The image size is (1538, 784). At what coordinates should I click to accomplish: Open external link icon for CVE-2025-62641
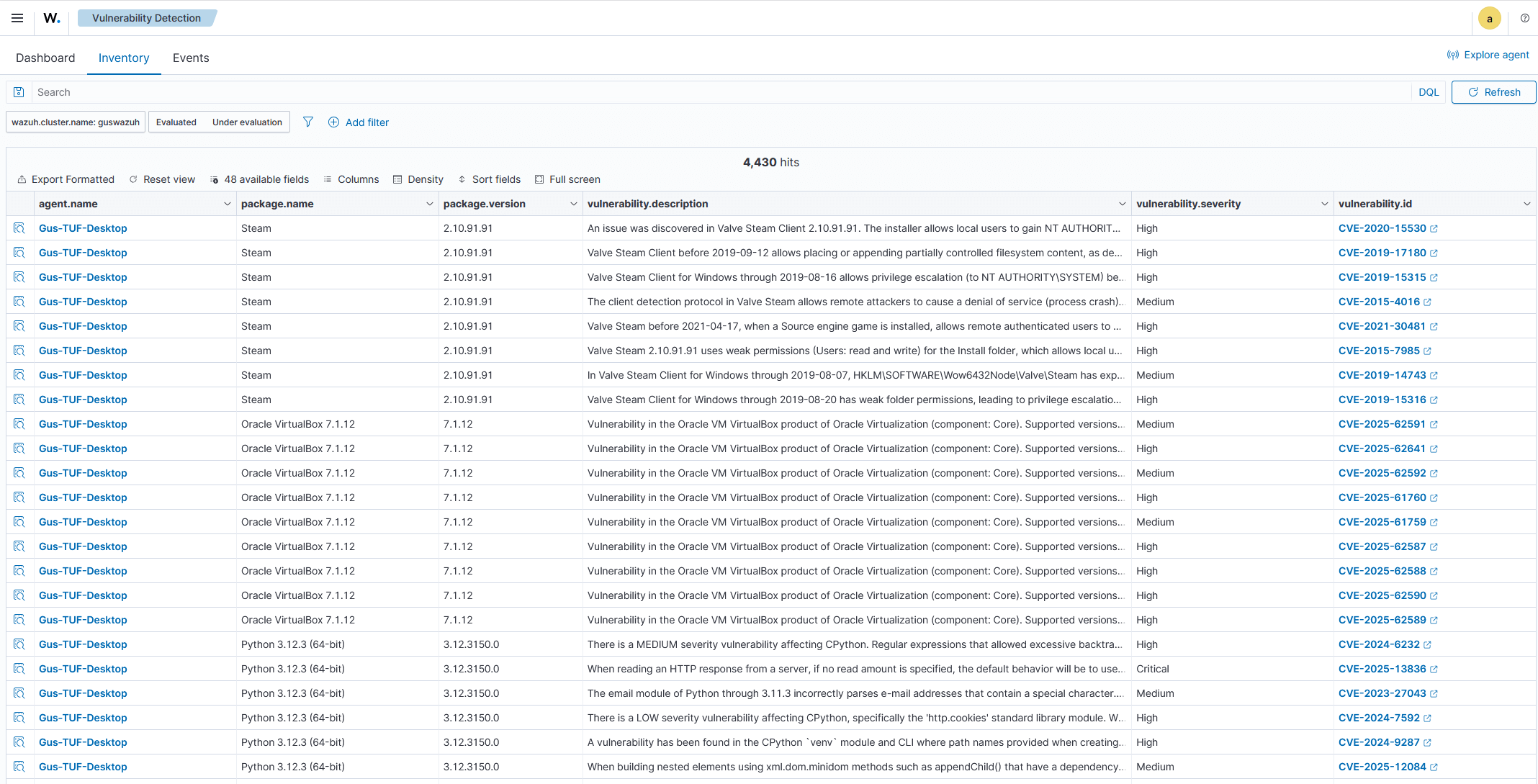(1434, 449)
